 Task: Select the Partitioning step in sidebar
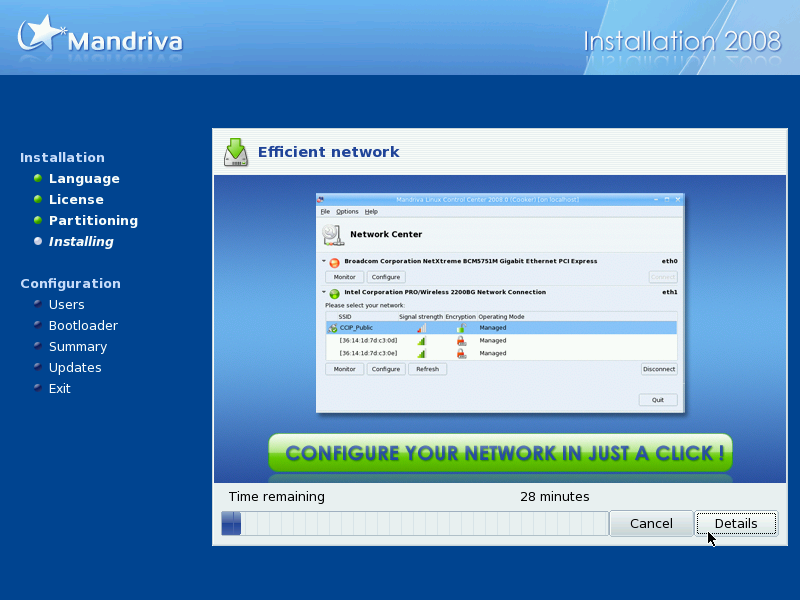click(93, 220)
